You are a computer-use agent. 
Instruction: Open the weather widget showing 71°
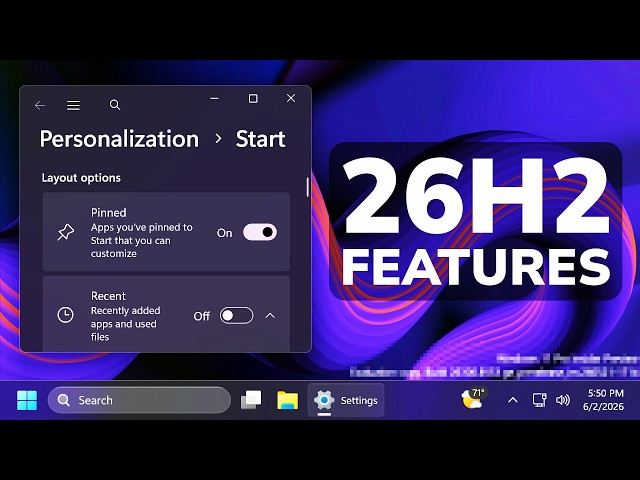point(473,399)
